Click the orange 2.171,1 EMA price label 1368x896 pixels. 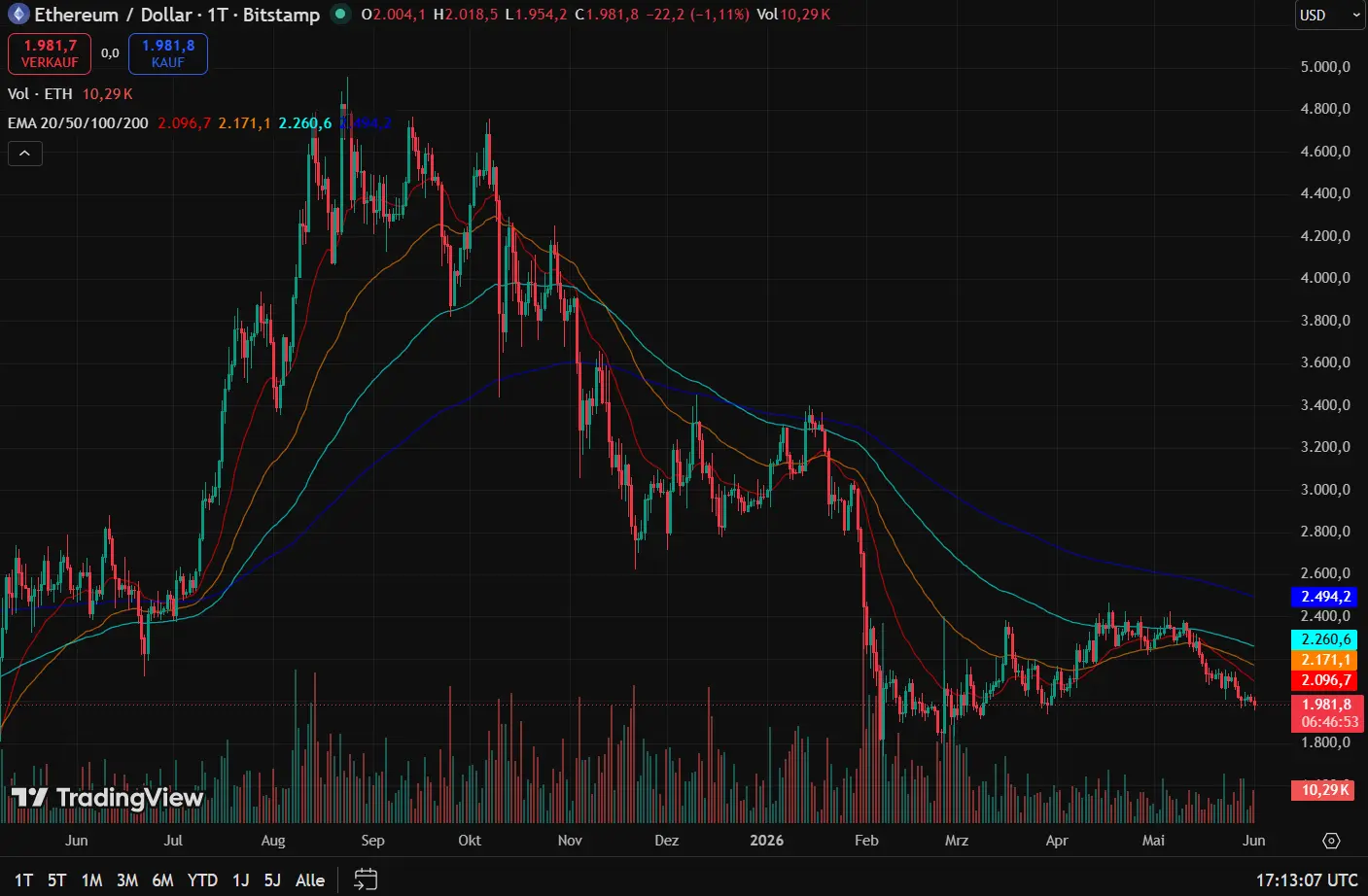pyautogui.click(x=1324, y=660)
